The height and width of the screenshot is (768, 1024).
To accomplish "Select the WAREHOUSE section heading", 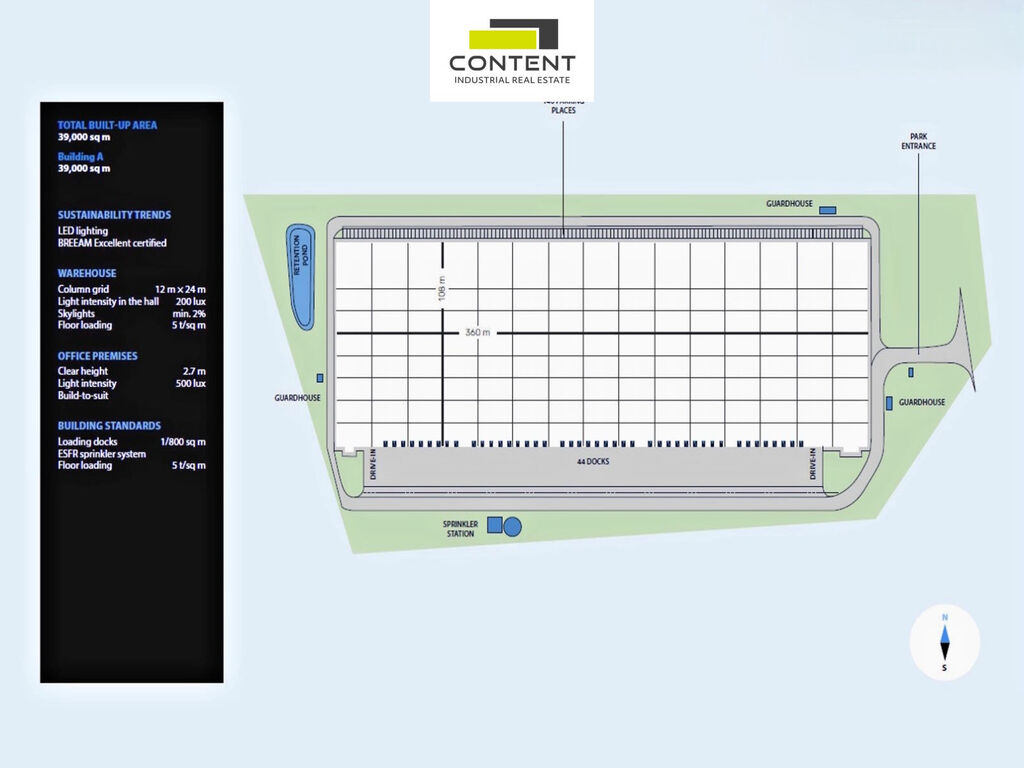I will point(87,273).
